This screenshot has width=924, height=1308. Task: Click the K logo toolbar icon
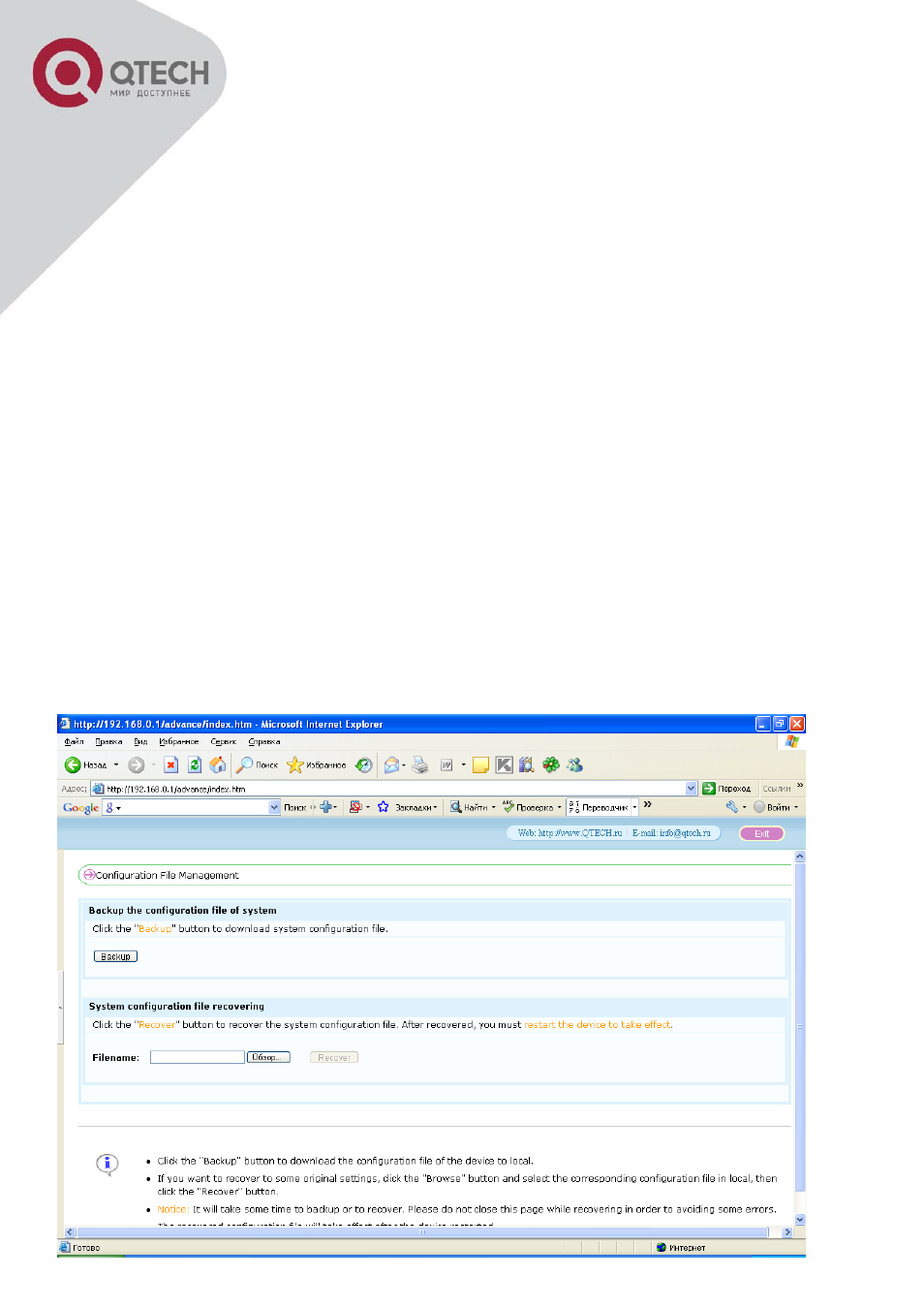point(504,764)
